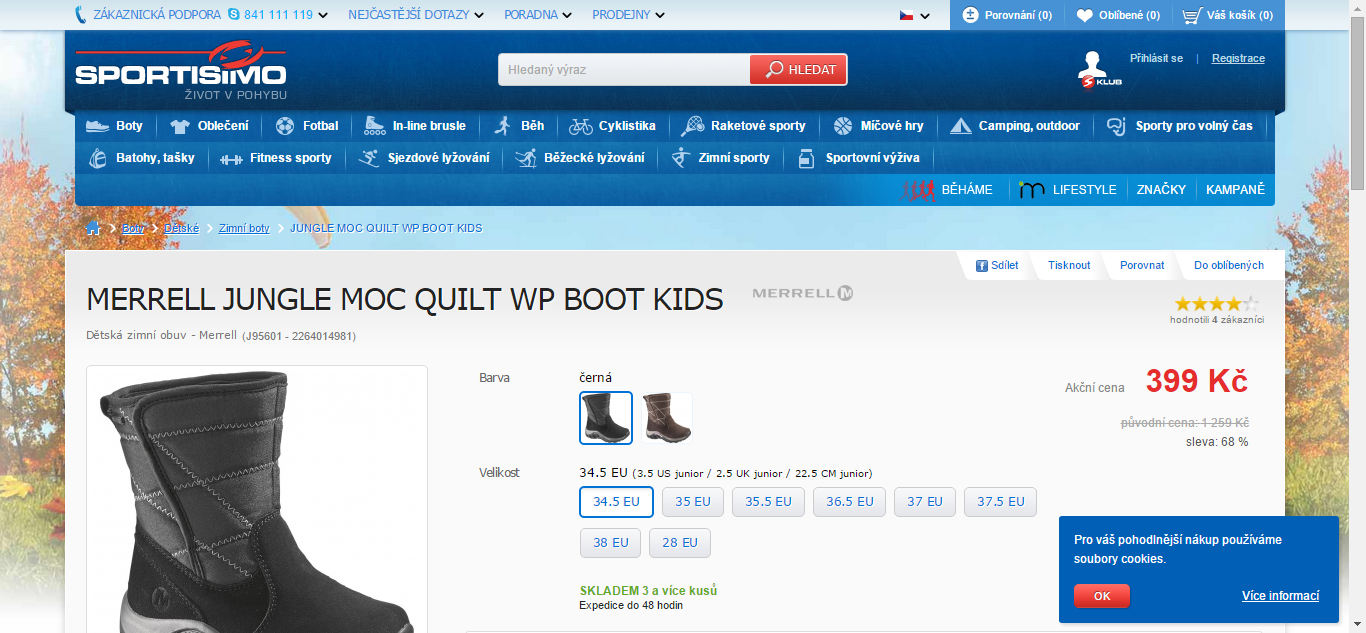This screenshot has width=1366, height=633.
Task: Choose size 35.5 EU
Action: click(x=768, y=502)
